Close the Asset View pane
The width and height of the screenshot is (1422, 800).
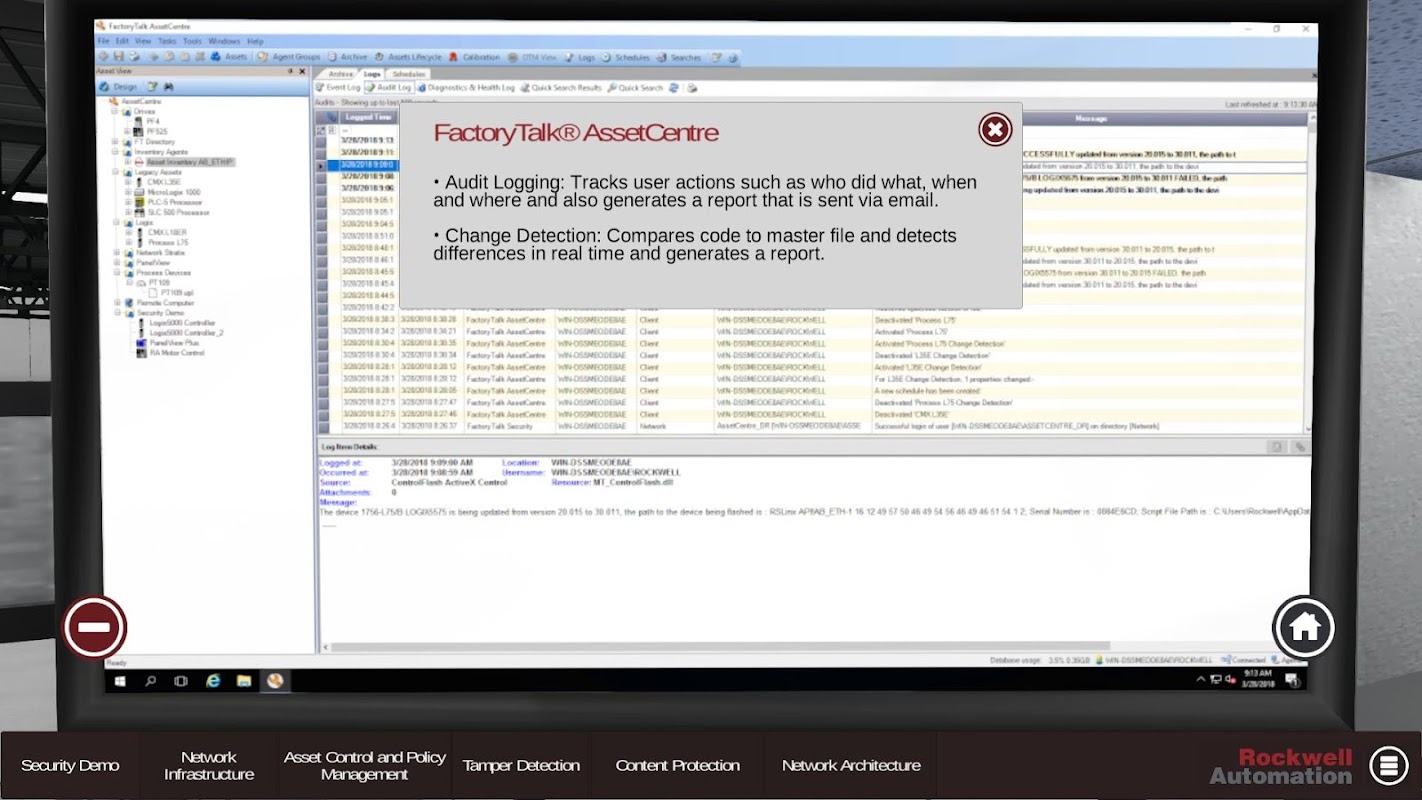click(x=303, y=71)
